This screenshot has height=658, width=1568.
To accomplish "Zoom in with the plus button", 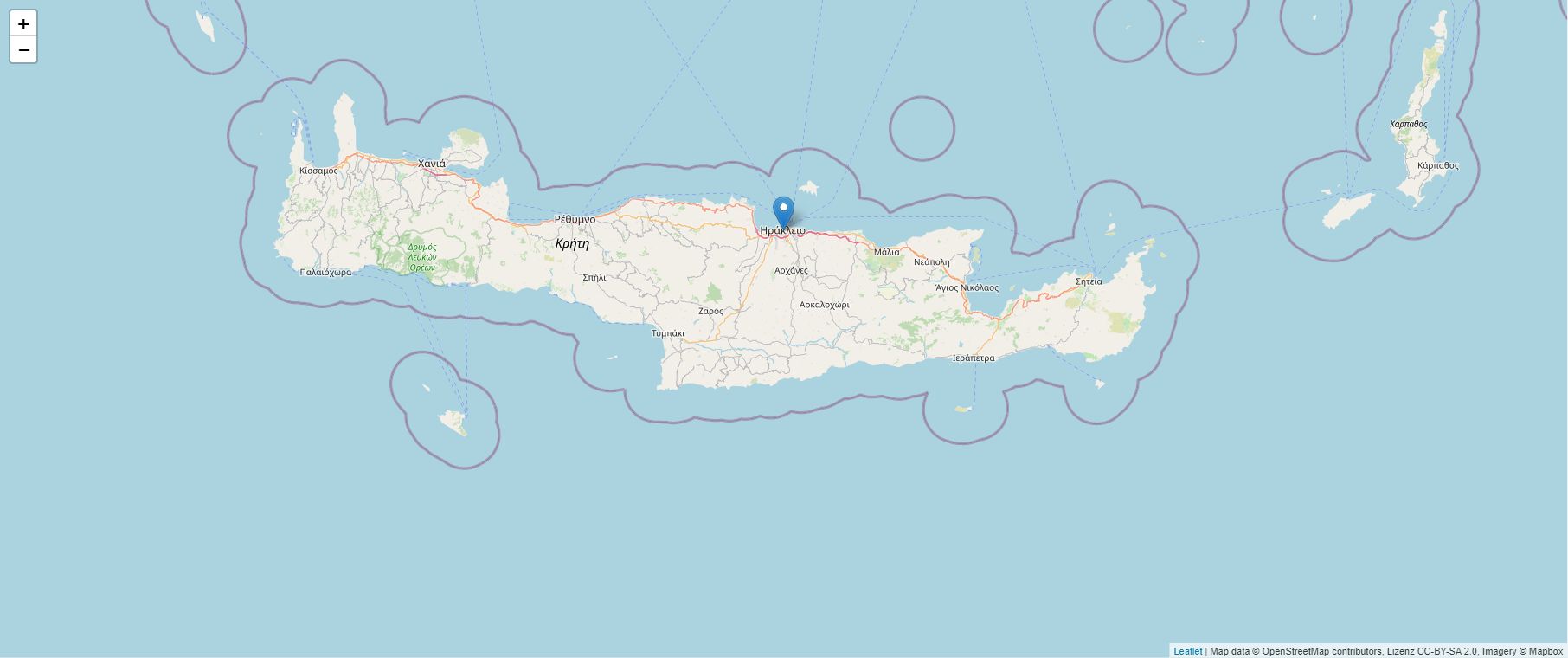I will [23, 24].
